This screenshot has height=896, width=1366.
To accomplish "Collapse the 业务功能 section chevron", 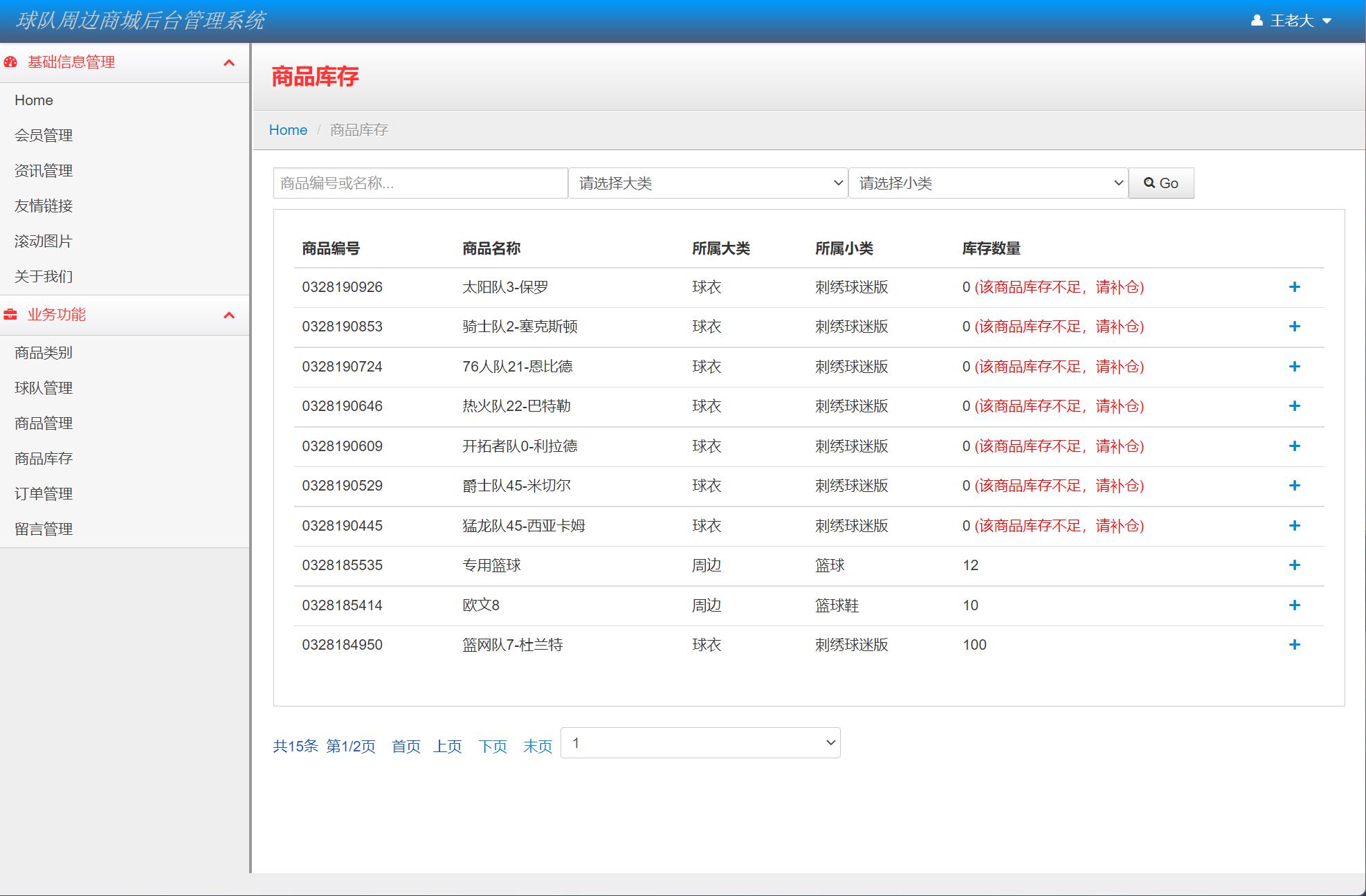I will [x=229, y=316].
